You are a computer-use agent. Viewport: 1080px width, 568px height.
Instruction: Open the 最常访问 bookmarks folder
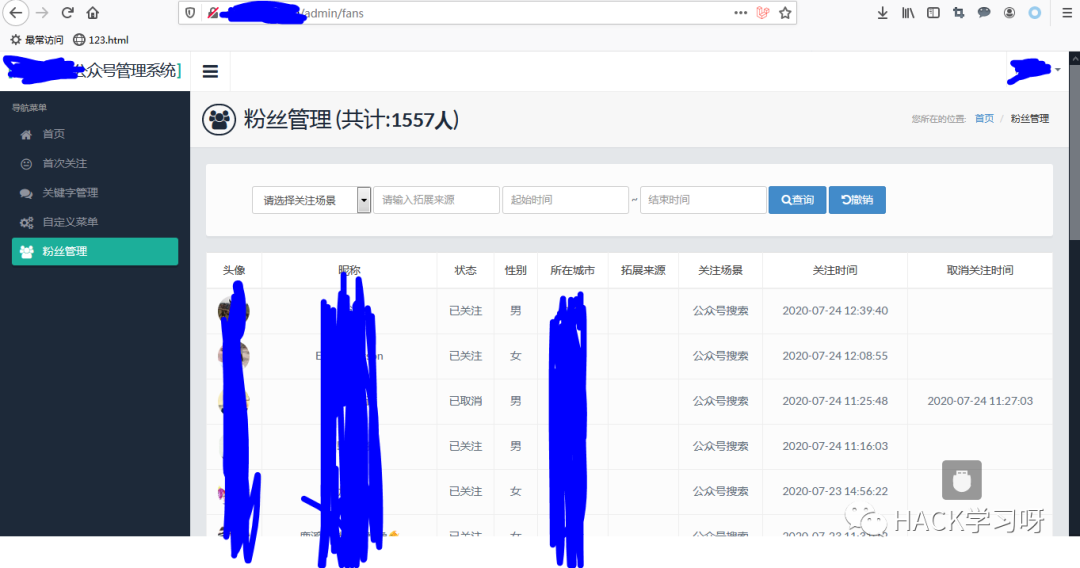click(37, 40)
